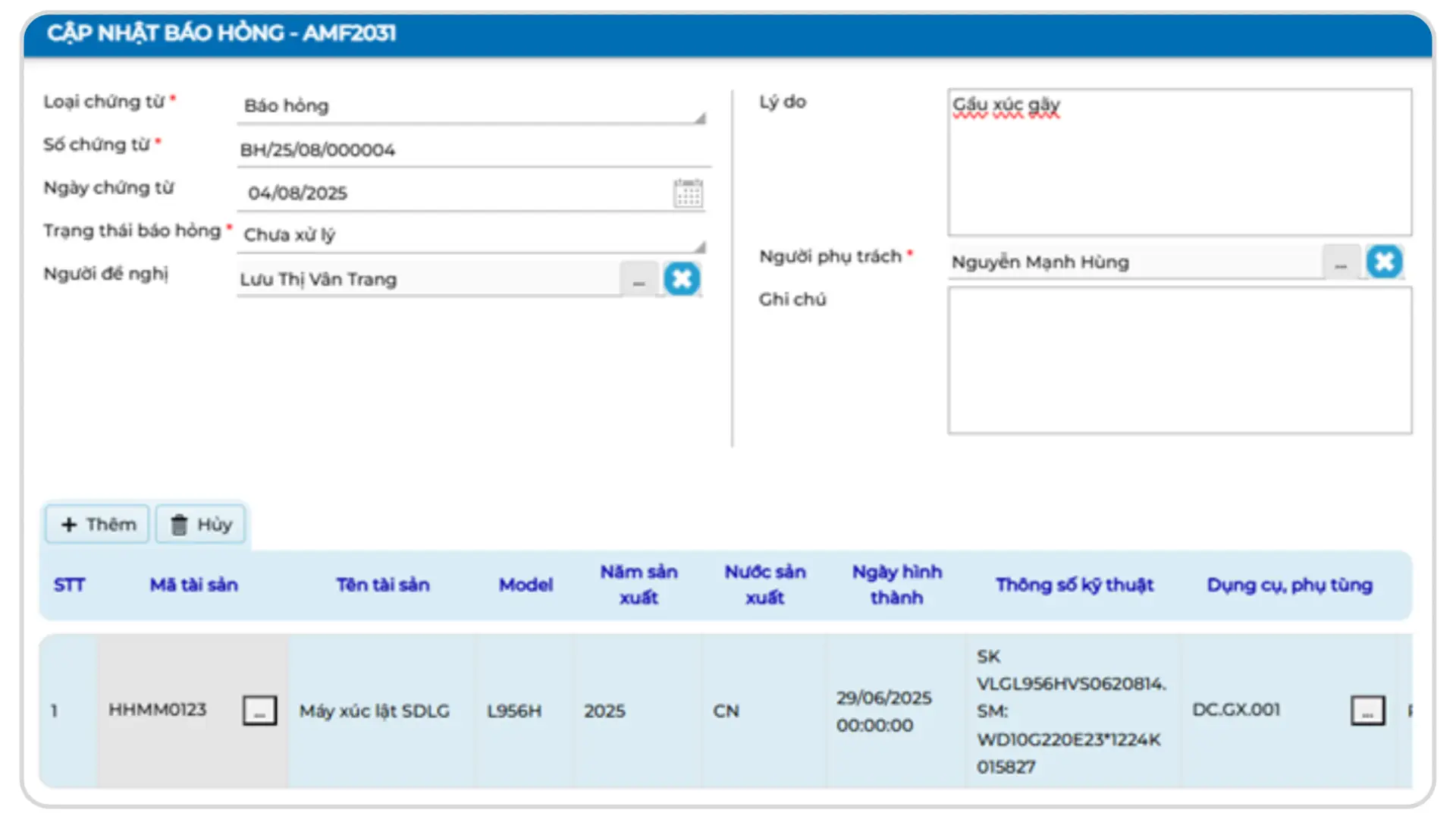Open lookup ellipsis for Người phụ trách
This screenshot has height=819, width=1456.
pos(1341,263)
